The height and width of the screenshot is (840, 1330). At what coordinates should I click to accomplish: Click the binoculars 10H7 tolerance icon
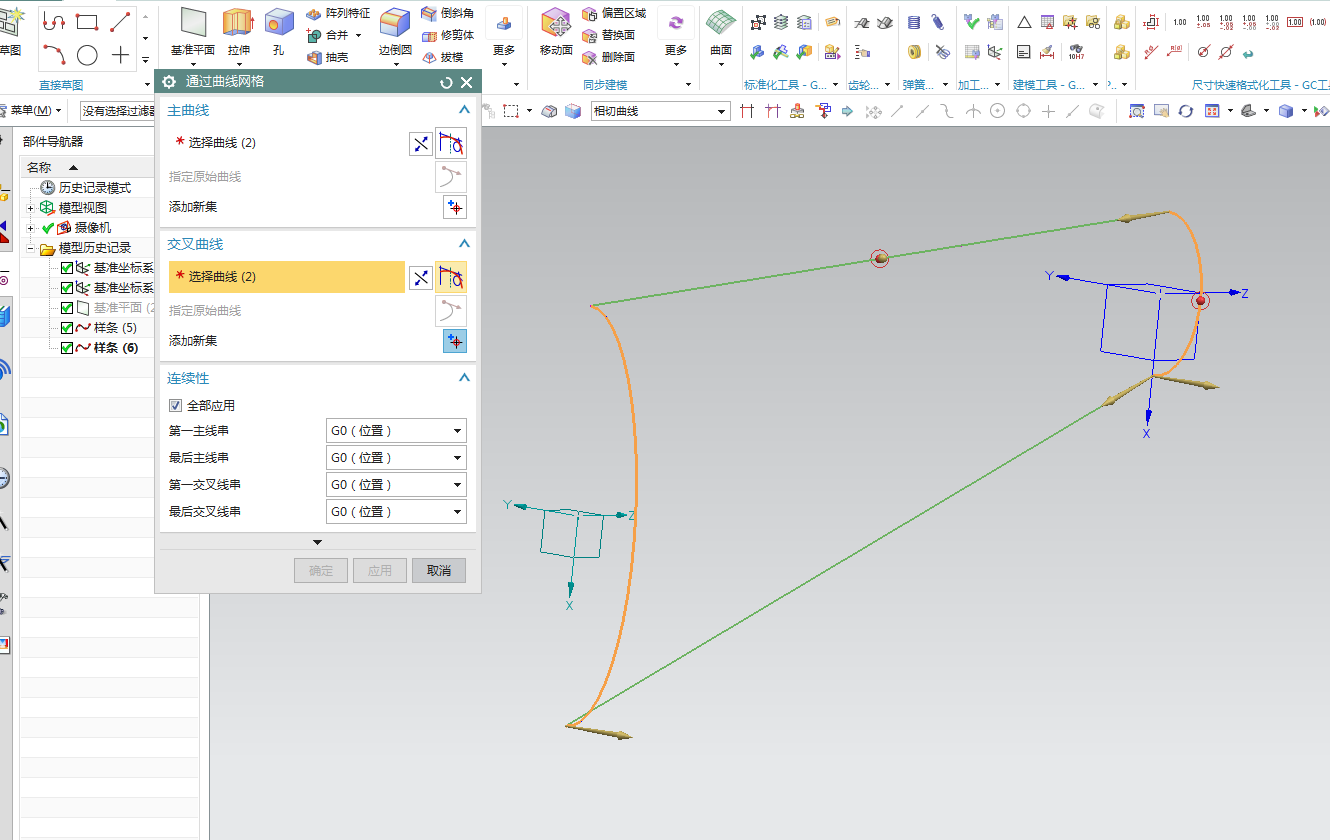pyautogui.click(x=1075, y=51)
